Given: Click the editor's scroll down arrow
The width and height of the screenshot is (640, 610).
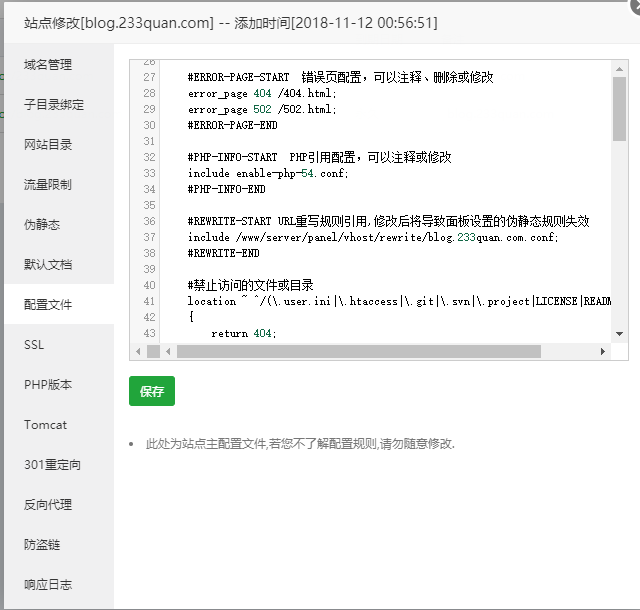Looking at the screenshot, I should [619, 334].
